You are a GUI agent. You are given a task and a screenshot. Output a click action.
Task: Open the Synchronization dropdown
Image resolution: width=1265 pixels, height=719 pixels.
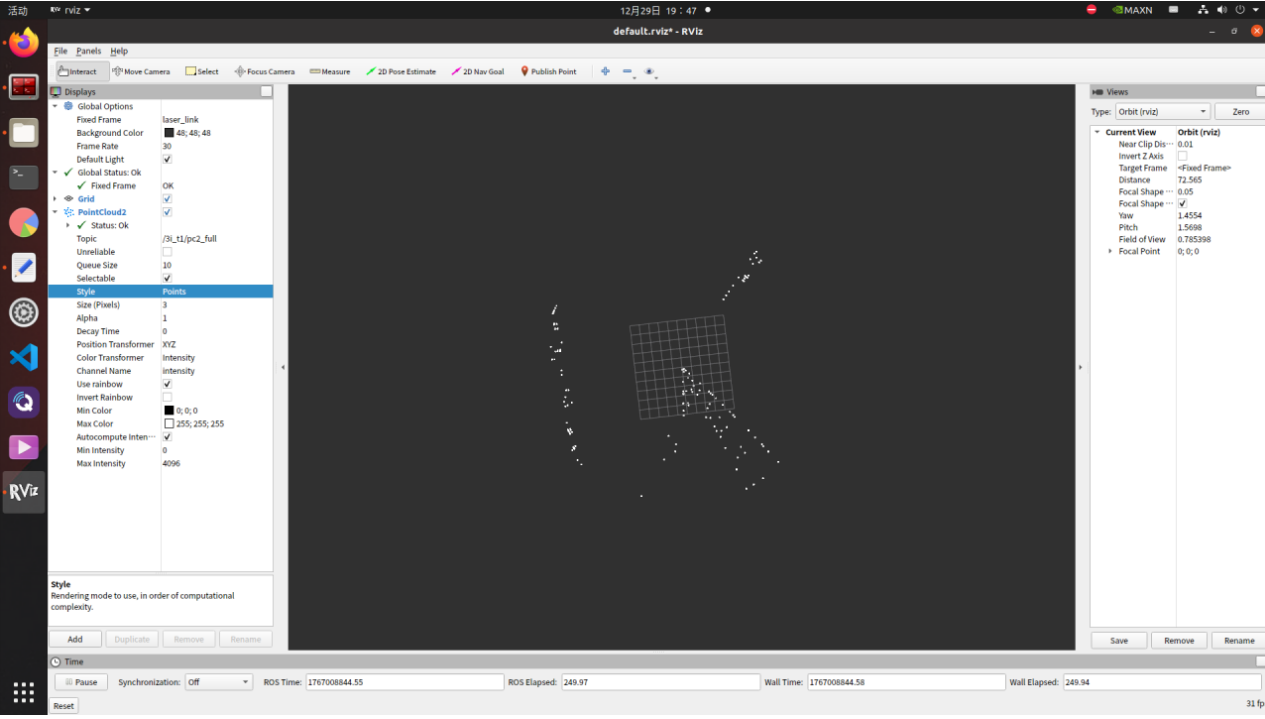[x=218, y=682]
